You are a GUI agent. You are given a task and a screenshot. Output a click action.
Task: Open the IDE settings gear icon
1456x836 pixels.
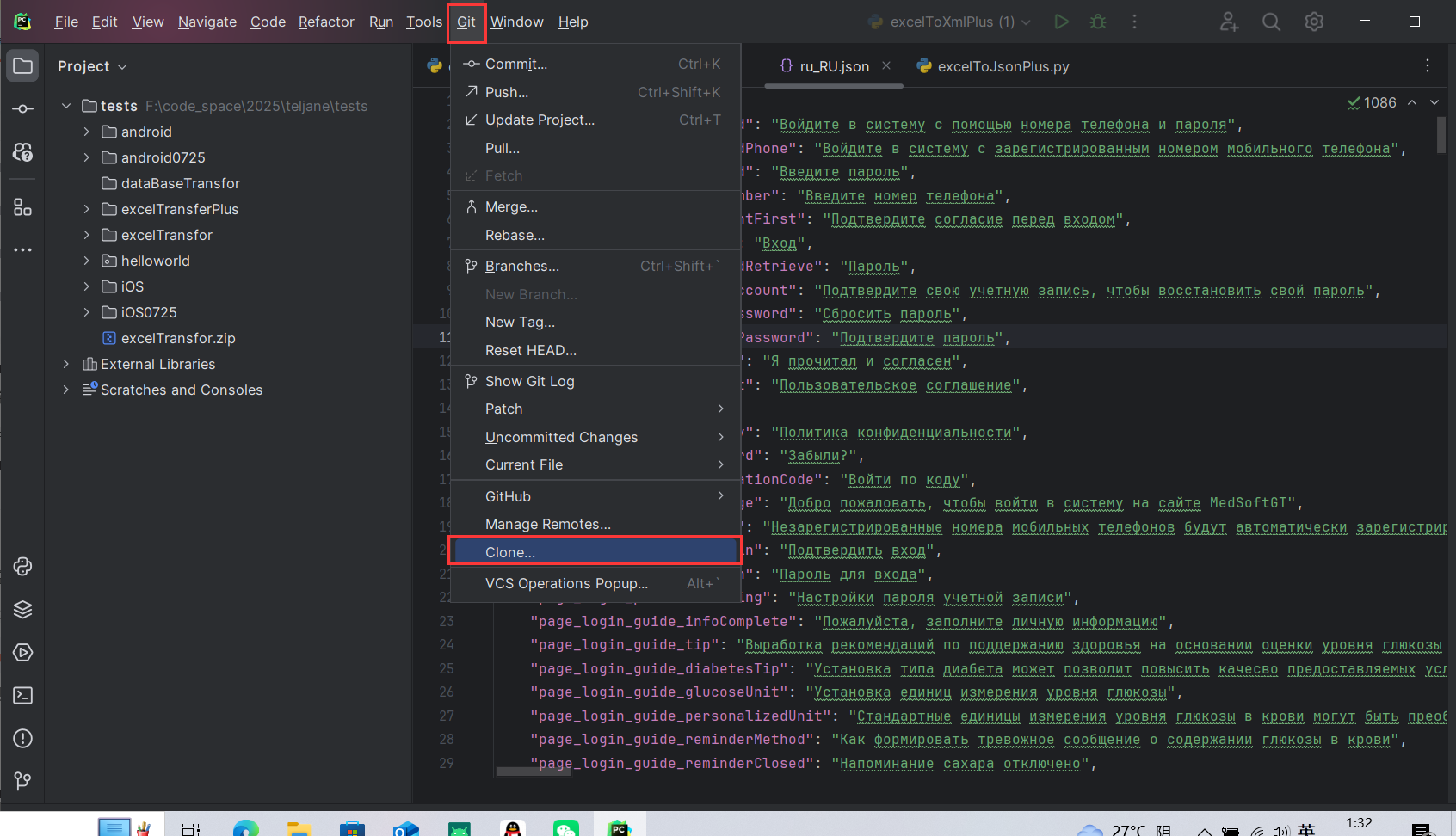pos(1314,22)
